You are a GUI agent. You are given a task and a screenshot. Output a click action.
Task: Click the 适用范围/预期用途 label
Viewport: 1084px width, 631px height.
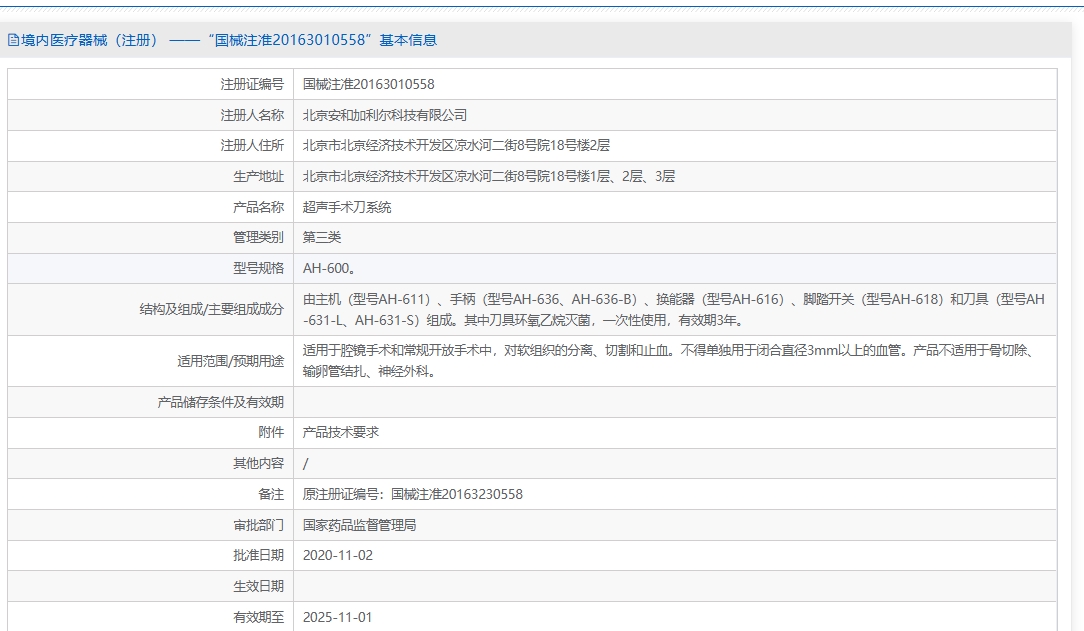click(230, 361)
